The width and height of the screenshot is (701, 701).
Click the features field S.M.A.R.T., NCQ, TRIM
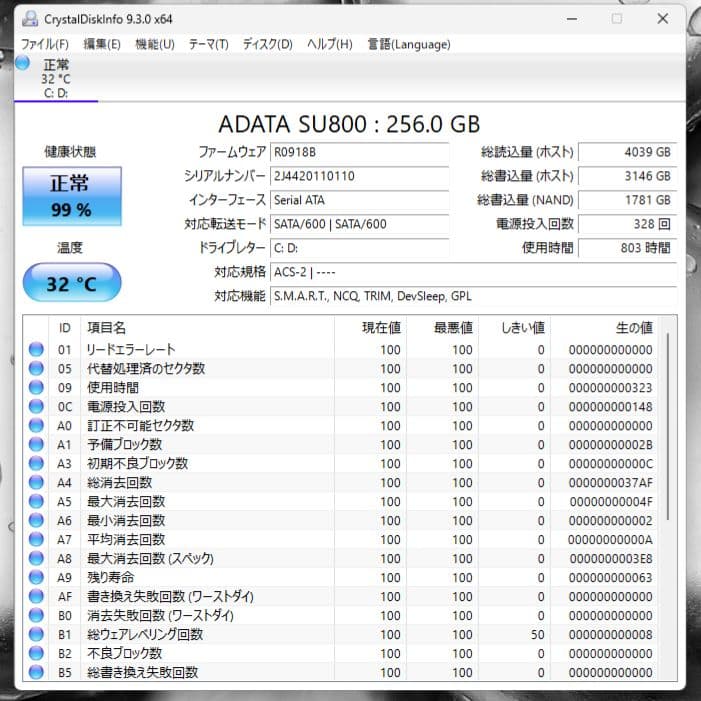[x=473, y=296]
